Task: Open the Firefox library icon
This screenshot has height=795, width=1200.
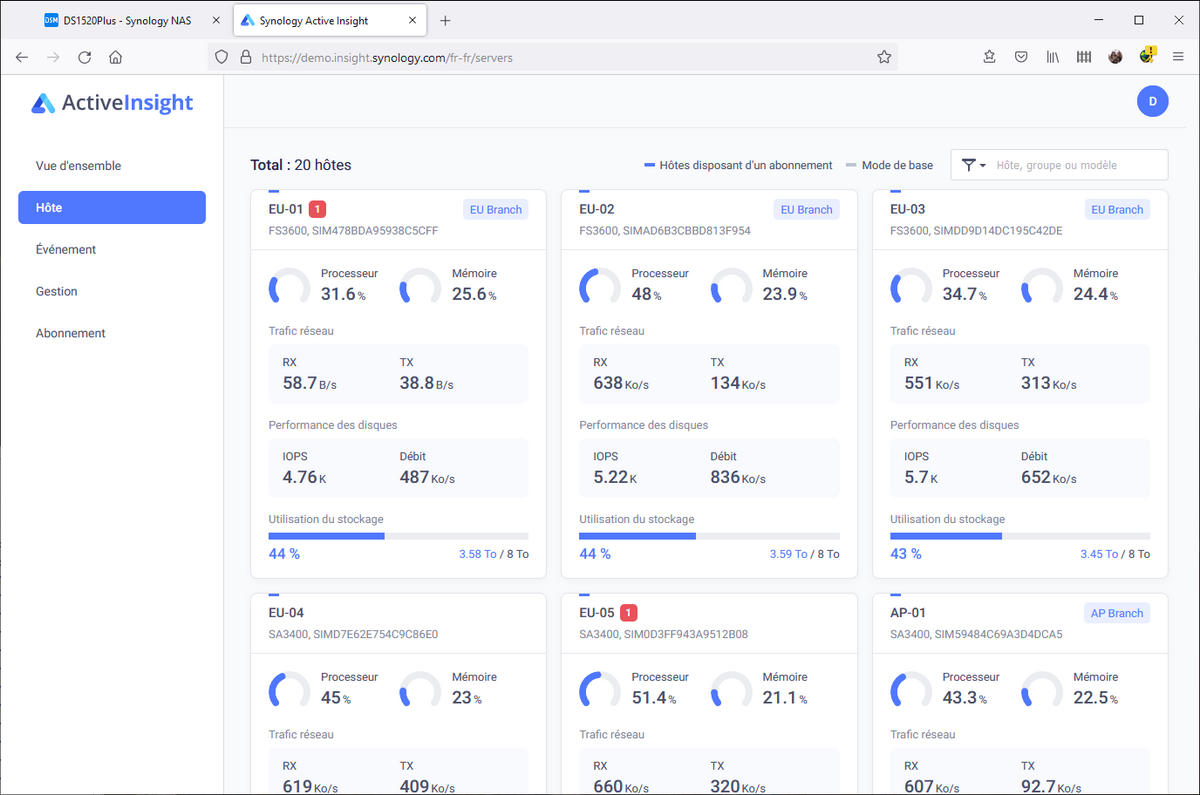Action: [x=1053, y=57]
